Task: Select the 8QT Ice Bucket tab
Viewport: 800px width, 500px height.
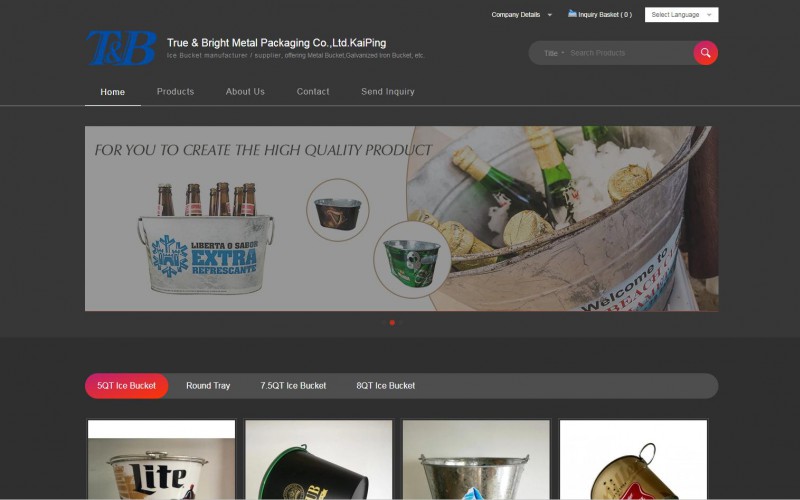Action: 385,386
